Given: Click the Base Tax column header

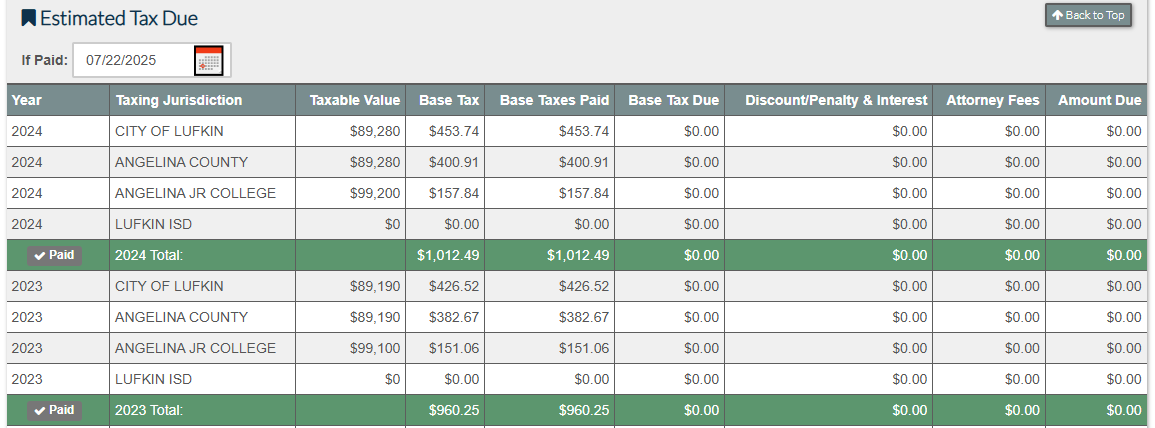Looking at the screenshot, I should 449,100.
